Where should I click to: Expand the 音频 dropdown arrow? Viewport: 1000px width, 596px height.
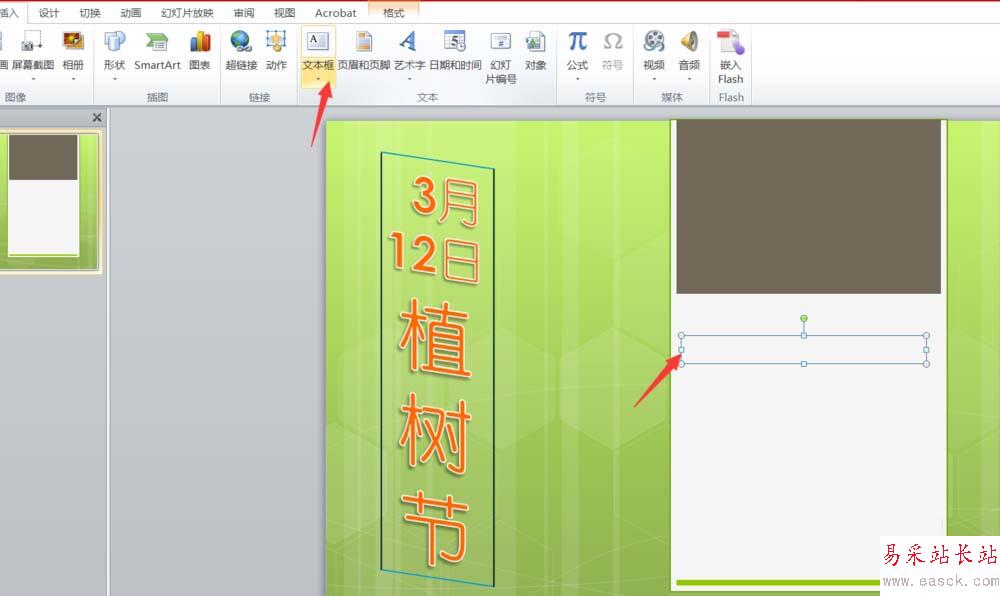689,79
